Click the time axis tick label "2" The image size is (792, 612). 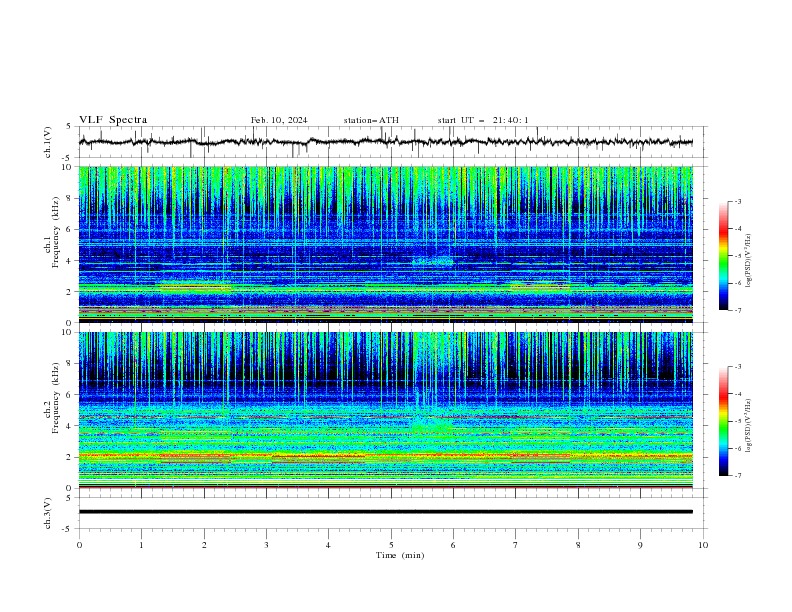(204, 545)
